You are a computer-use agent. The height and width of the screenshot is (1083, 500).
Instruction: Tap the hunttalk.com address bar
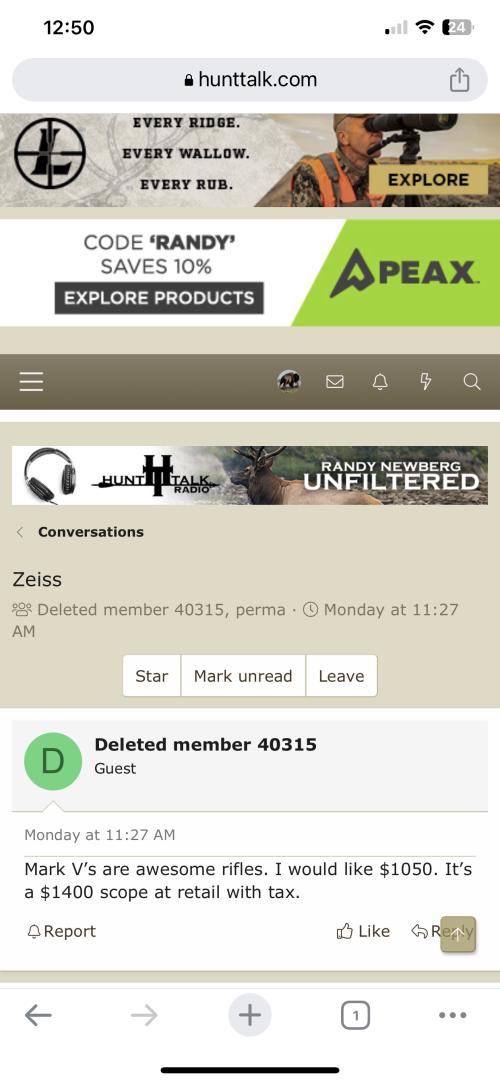point(250,80)
